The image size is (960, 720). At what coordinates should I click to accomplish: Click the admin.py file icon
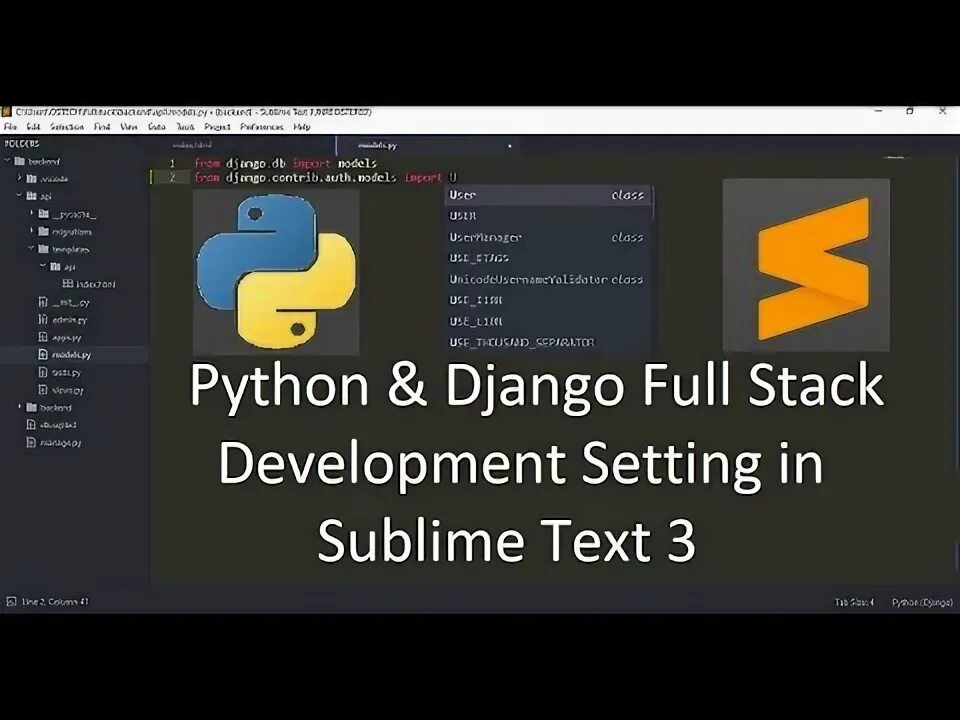(43, 320)
